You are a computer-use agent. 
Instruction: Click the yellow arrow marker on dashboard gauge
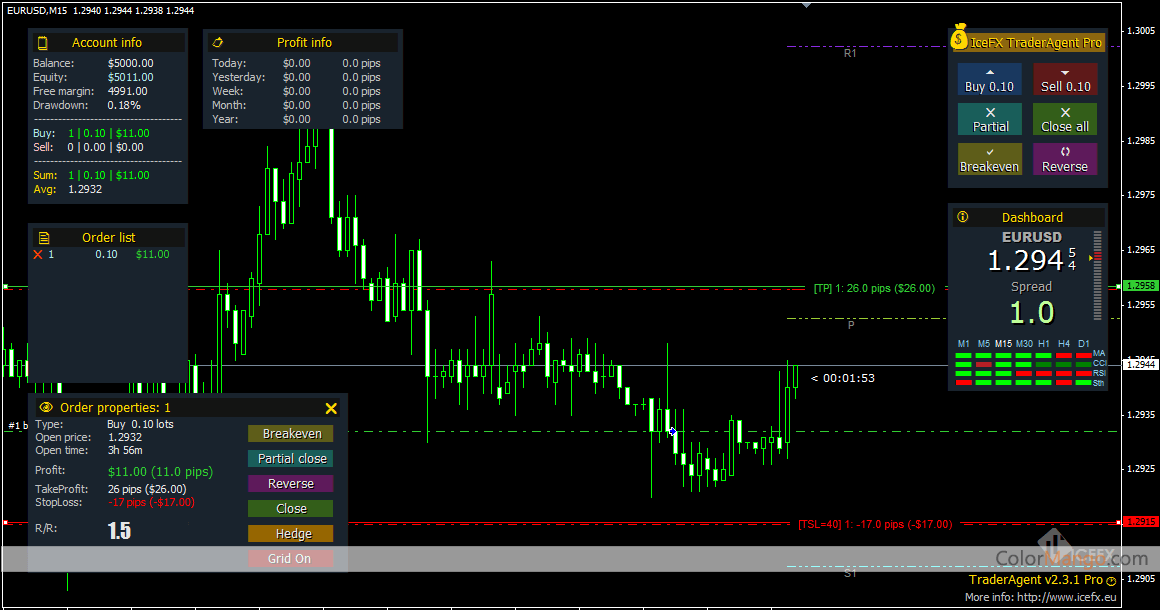(1090, 258)
